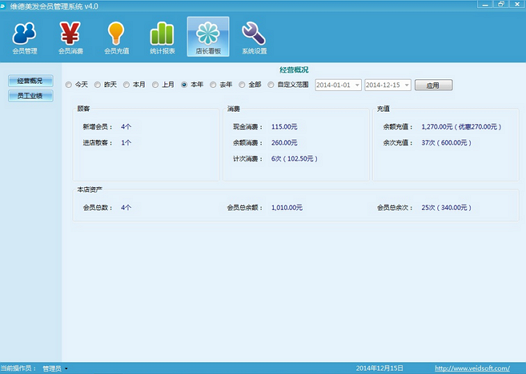Switch to the 员工业绩 sidebar tab

(x=31, y=96)
